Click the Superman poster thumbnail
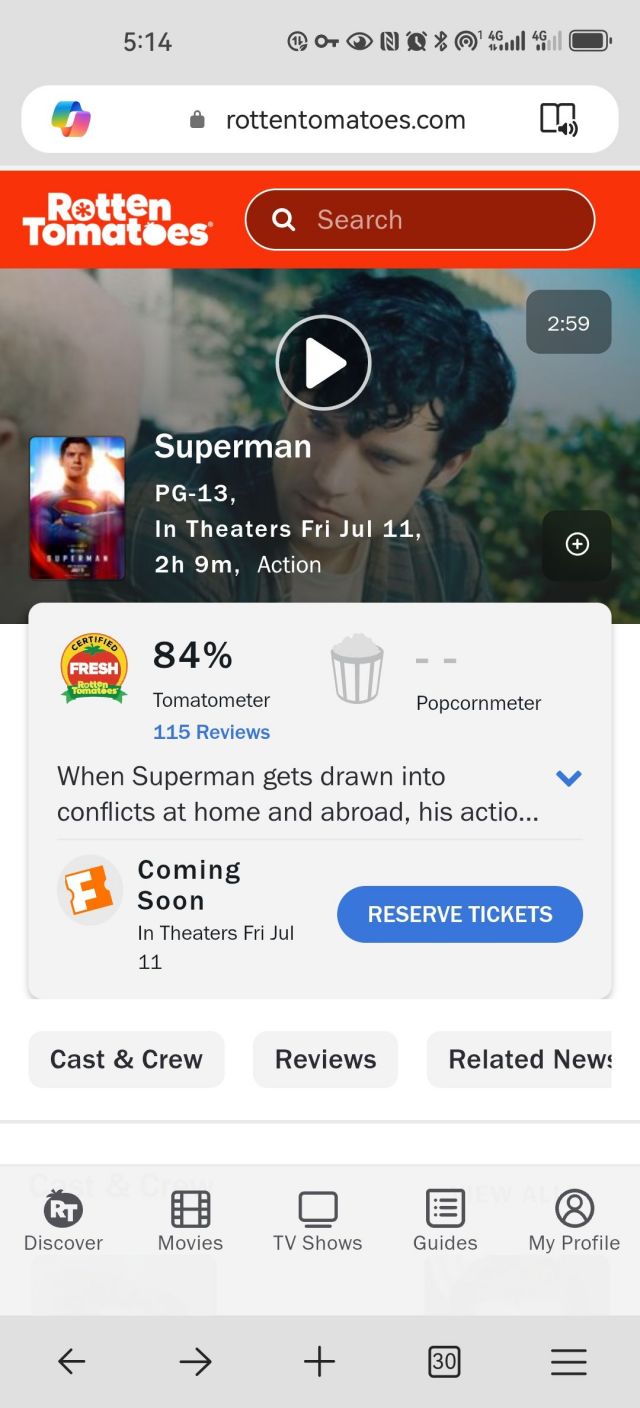Viewport: 640px width, 1408px height. click(x=77, y=508)
